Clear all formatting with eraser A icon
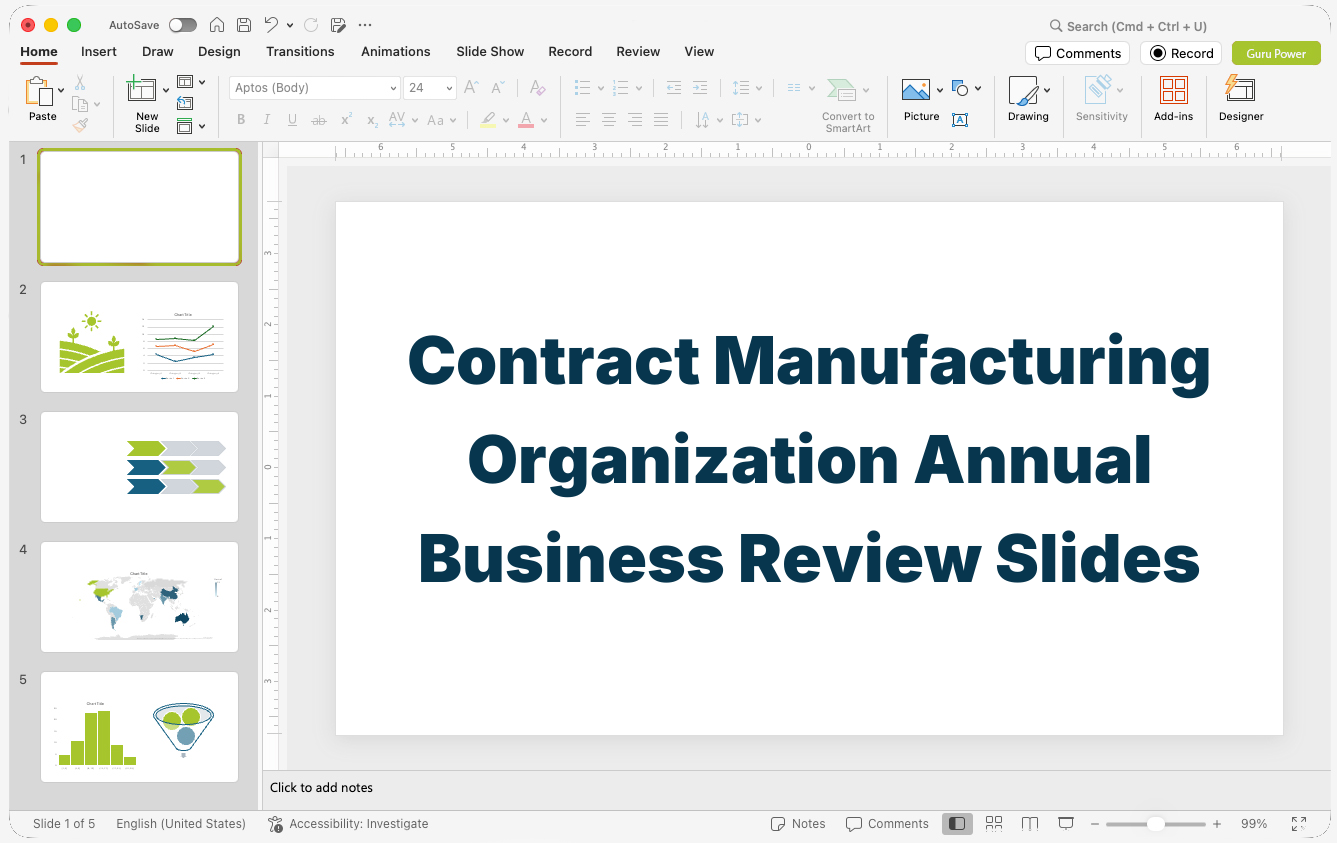Screen dimensions: 1337x843 537,88
